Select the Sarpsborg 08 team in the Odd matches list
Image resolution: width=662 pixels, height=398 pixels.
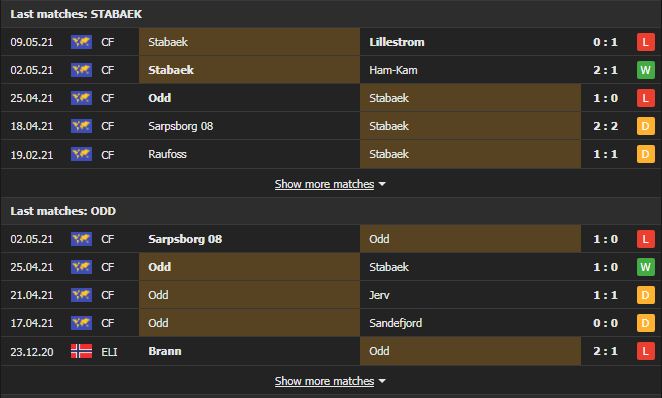(x=185, y=239)
